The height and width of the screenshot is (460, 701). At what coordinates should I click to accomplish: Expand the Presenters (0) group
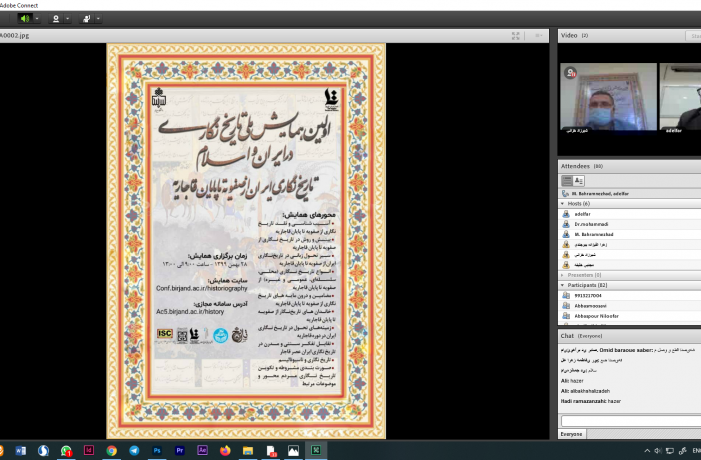click(x=563, y=275)
